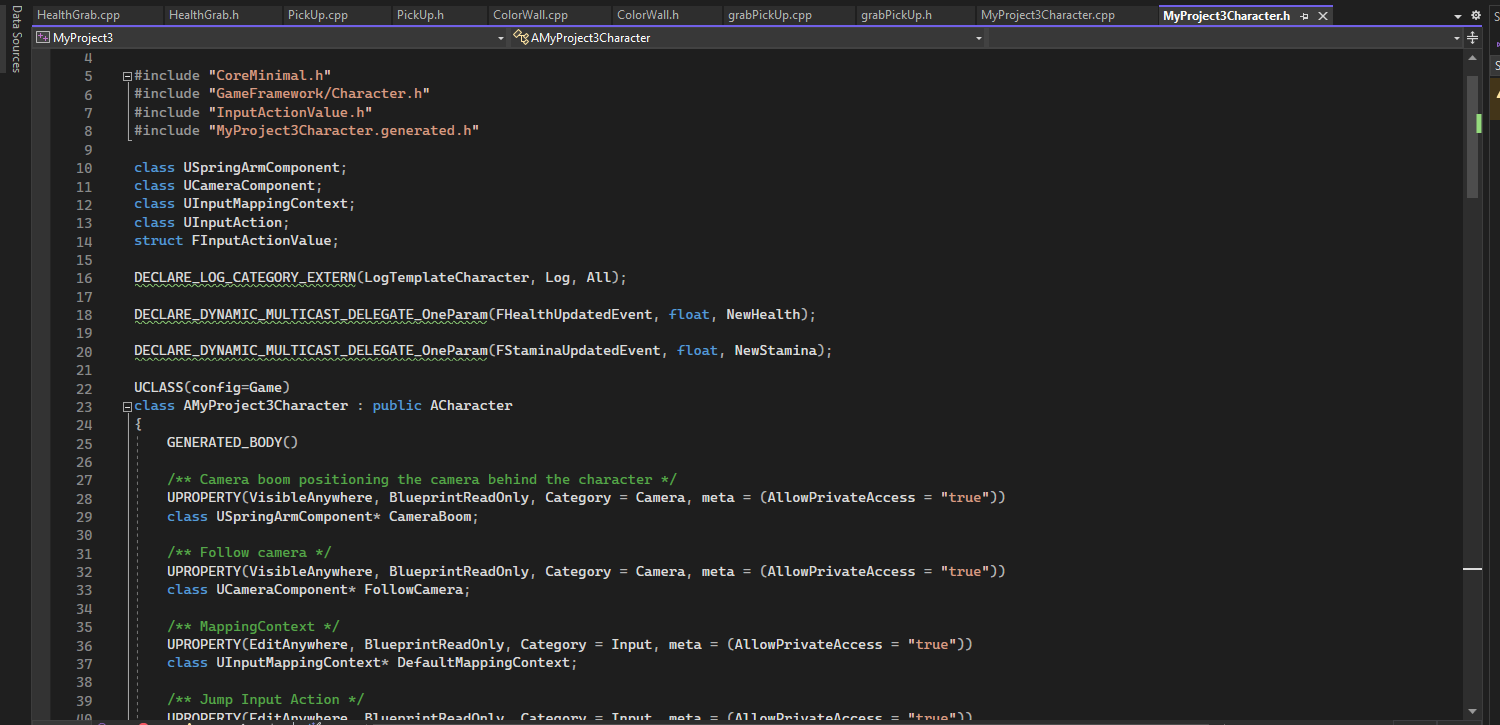Viewport: 1500px width, 725px height.
Task: Click FInputActionValue on line 14
Action: 261,241
